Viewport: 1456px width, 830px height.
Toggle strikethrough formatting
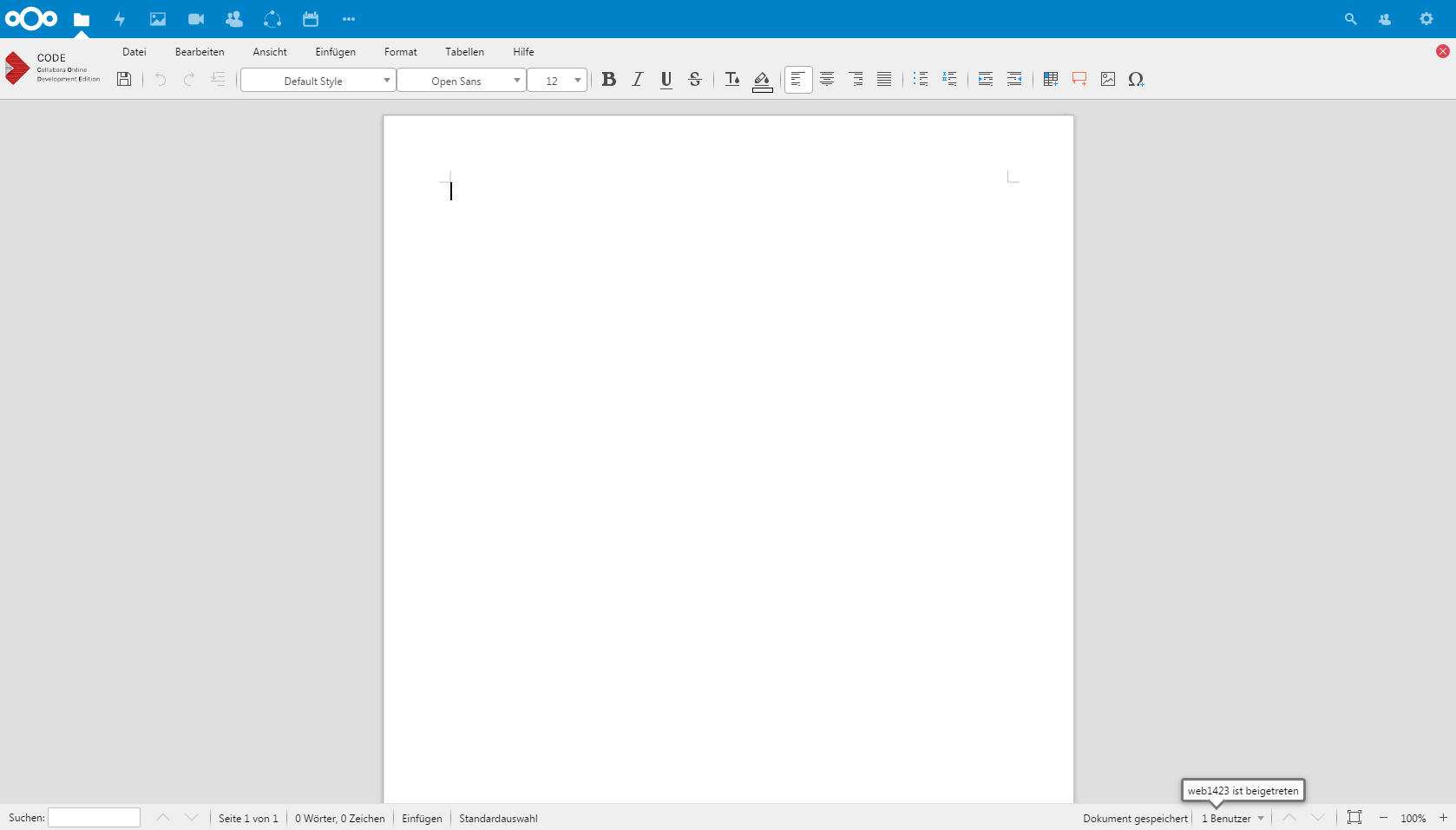[695, 79]
